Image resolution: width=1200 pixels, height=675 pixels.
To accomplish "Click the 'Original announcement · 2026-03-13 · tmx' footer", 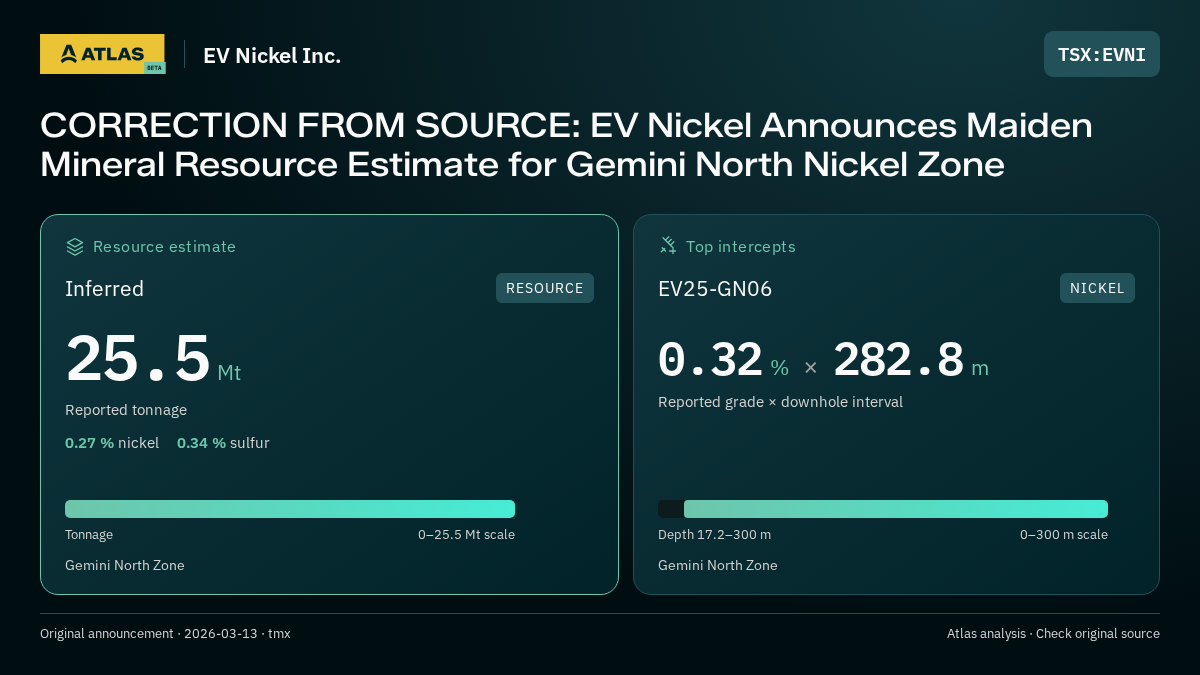I will 165,634.
